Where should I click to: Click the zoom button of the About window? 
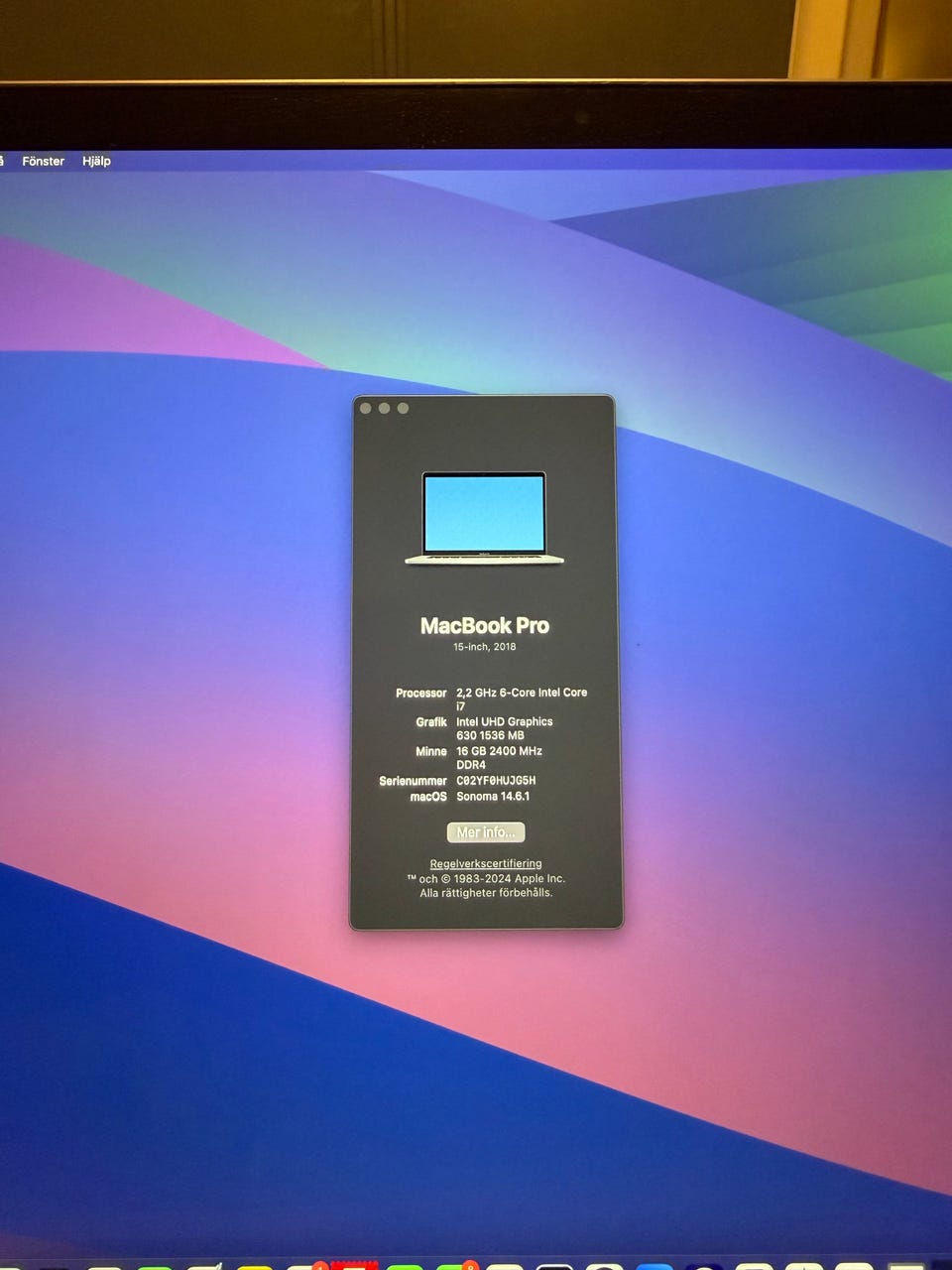tap(403, 408)
